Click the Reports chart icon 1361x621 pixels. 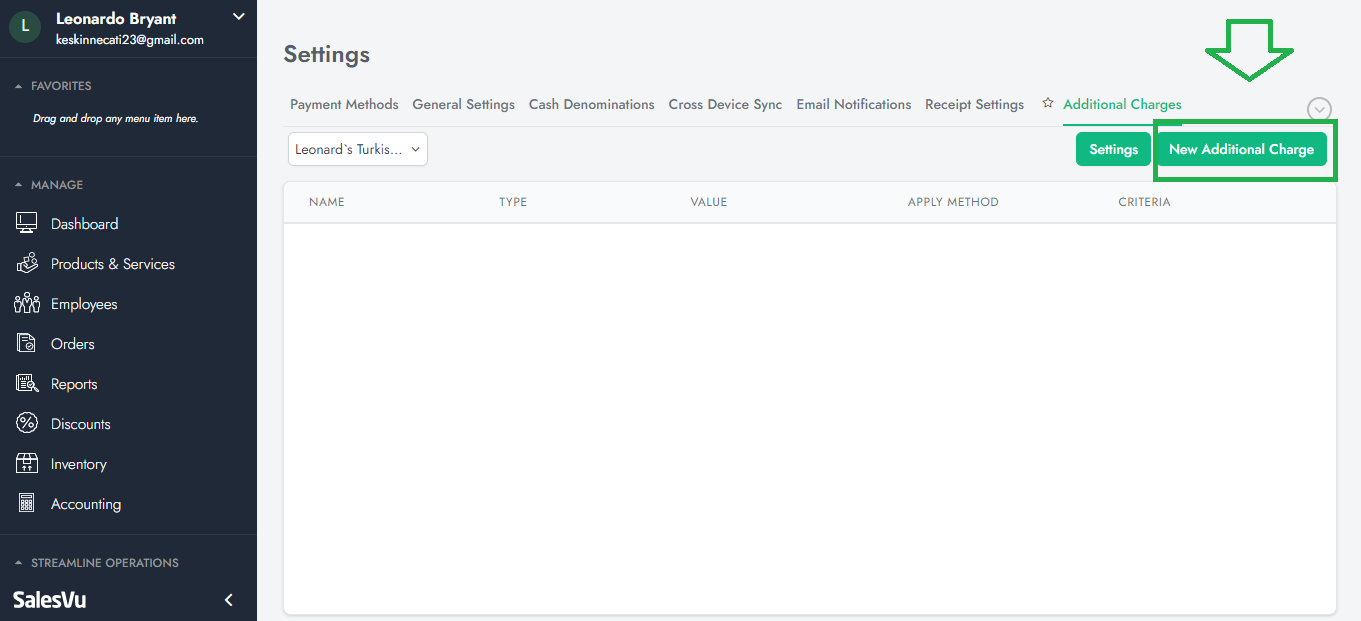27,384
